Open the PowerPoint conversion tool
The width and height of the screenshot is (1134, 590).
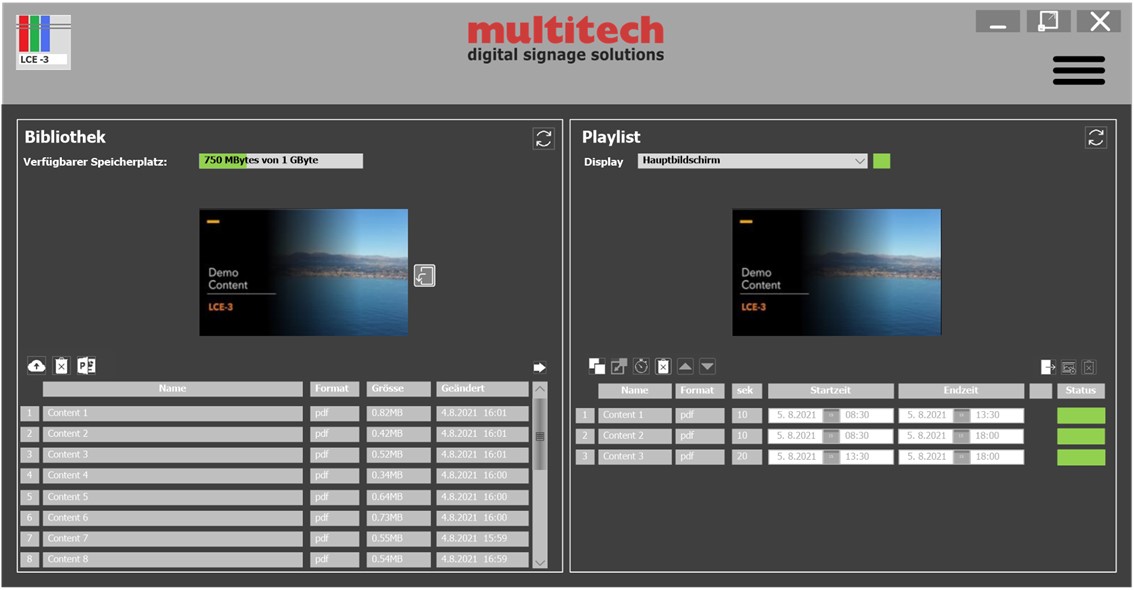click(x=86, y=366)
